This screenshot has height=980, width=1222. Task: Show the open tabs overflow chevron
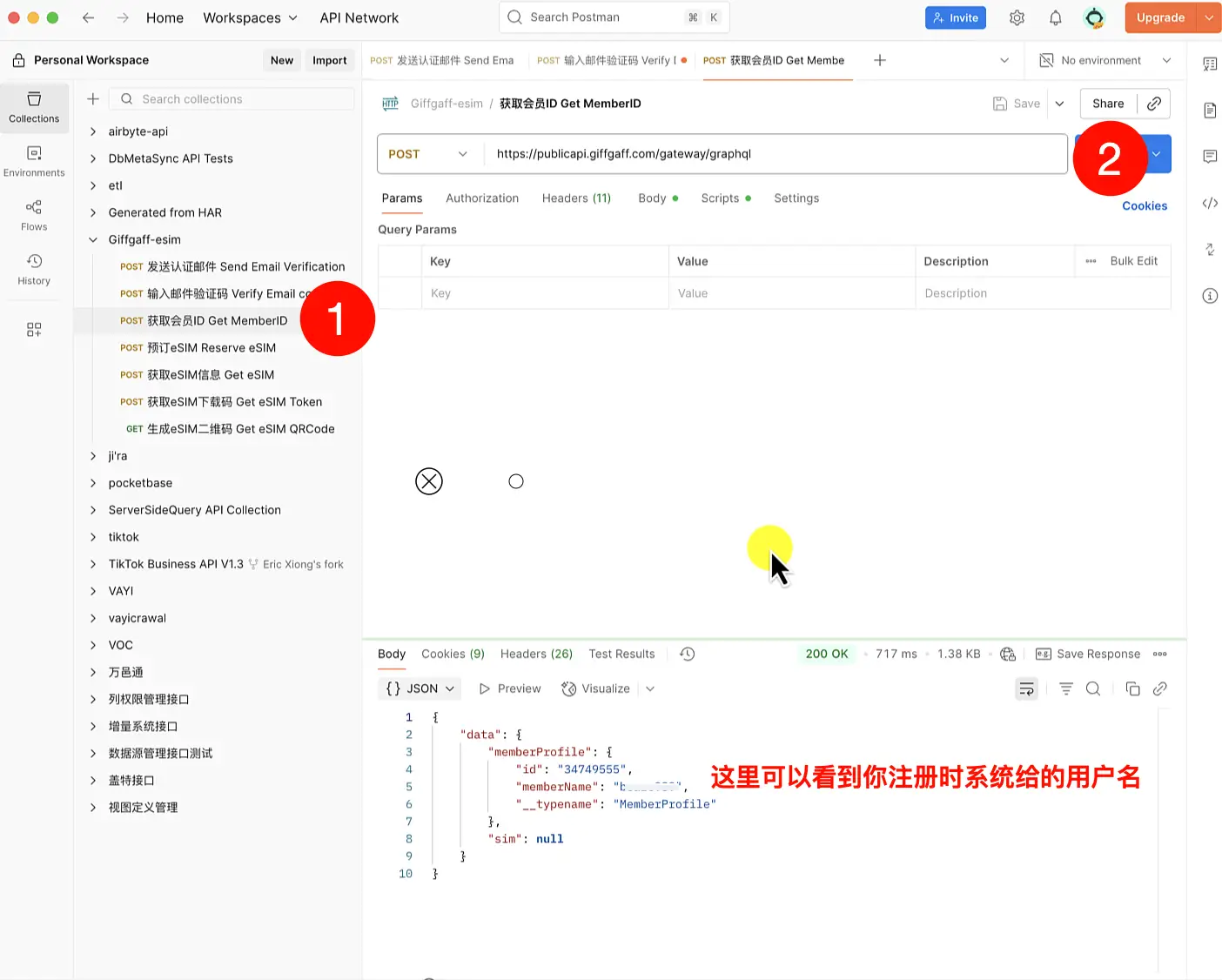(x=1004, y=60)
